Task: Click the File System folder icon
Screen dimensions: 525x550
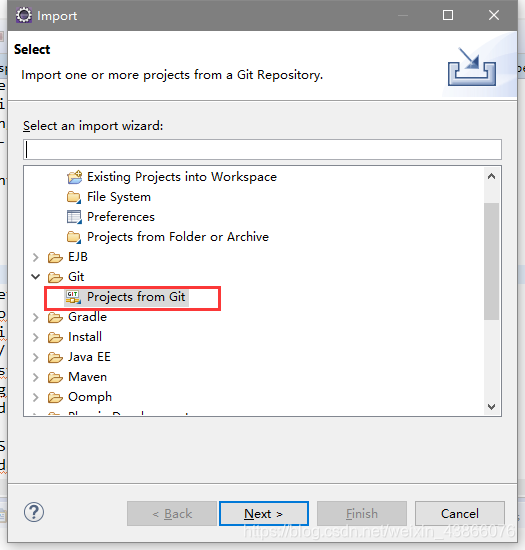Action: click(x=74, y=197)
